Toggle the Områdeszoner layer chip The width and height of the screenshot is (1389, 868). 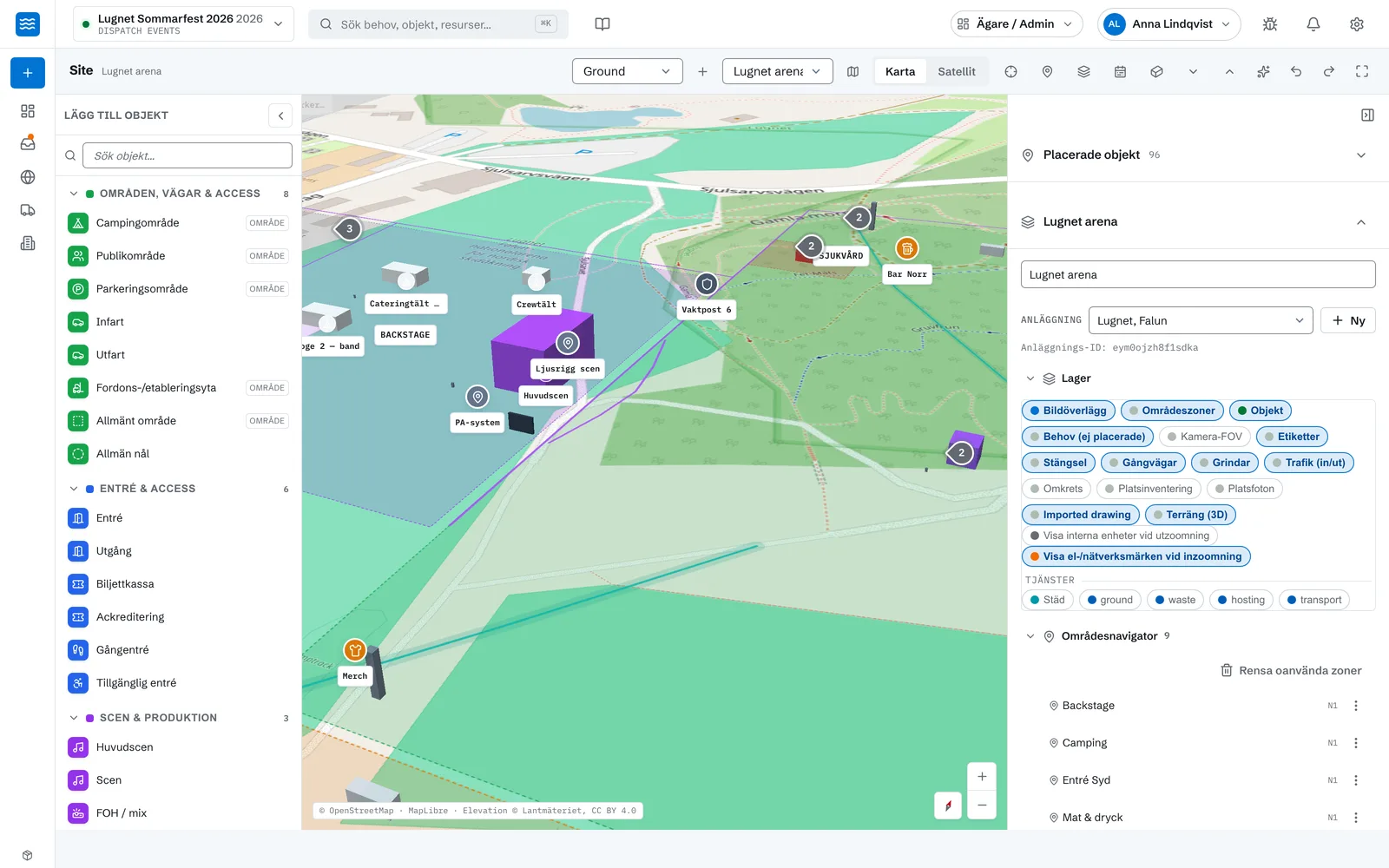(1172, 411)
